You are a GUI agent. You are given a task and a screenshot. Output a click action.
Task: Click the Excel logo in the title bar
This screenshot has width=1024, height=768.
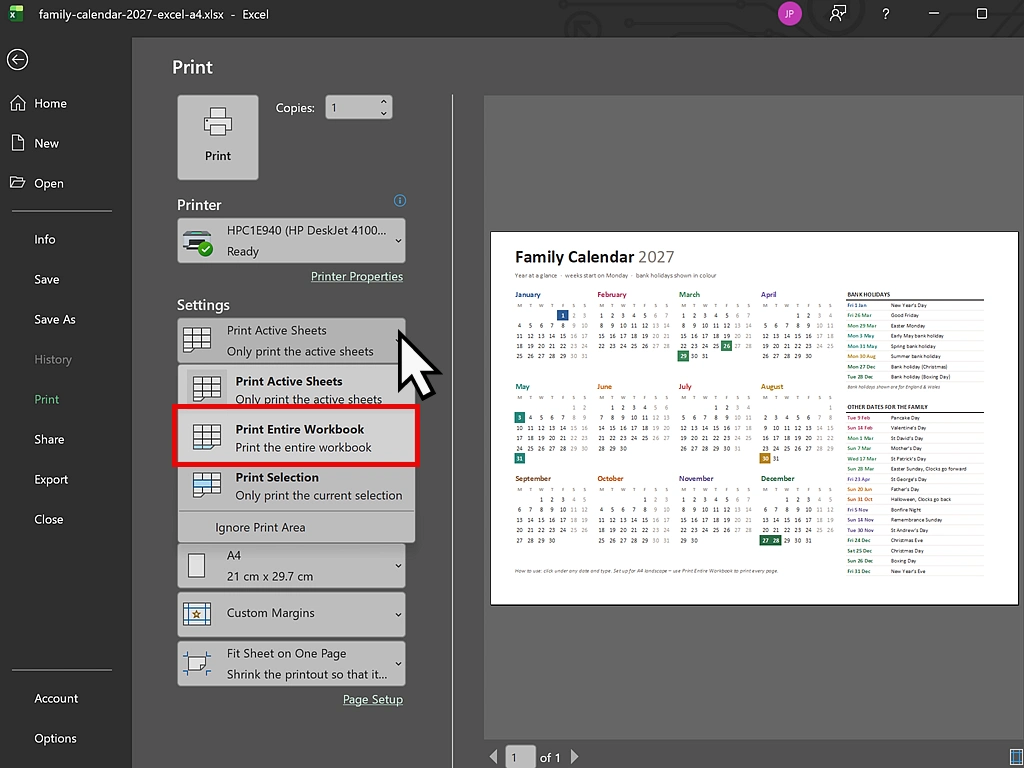pos(16,14)
